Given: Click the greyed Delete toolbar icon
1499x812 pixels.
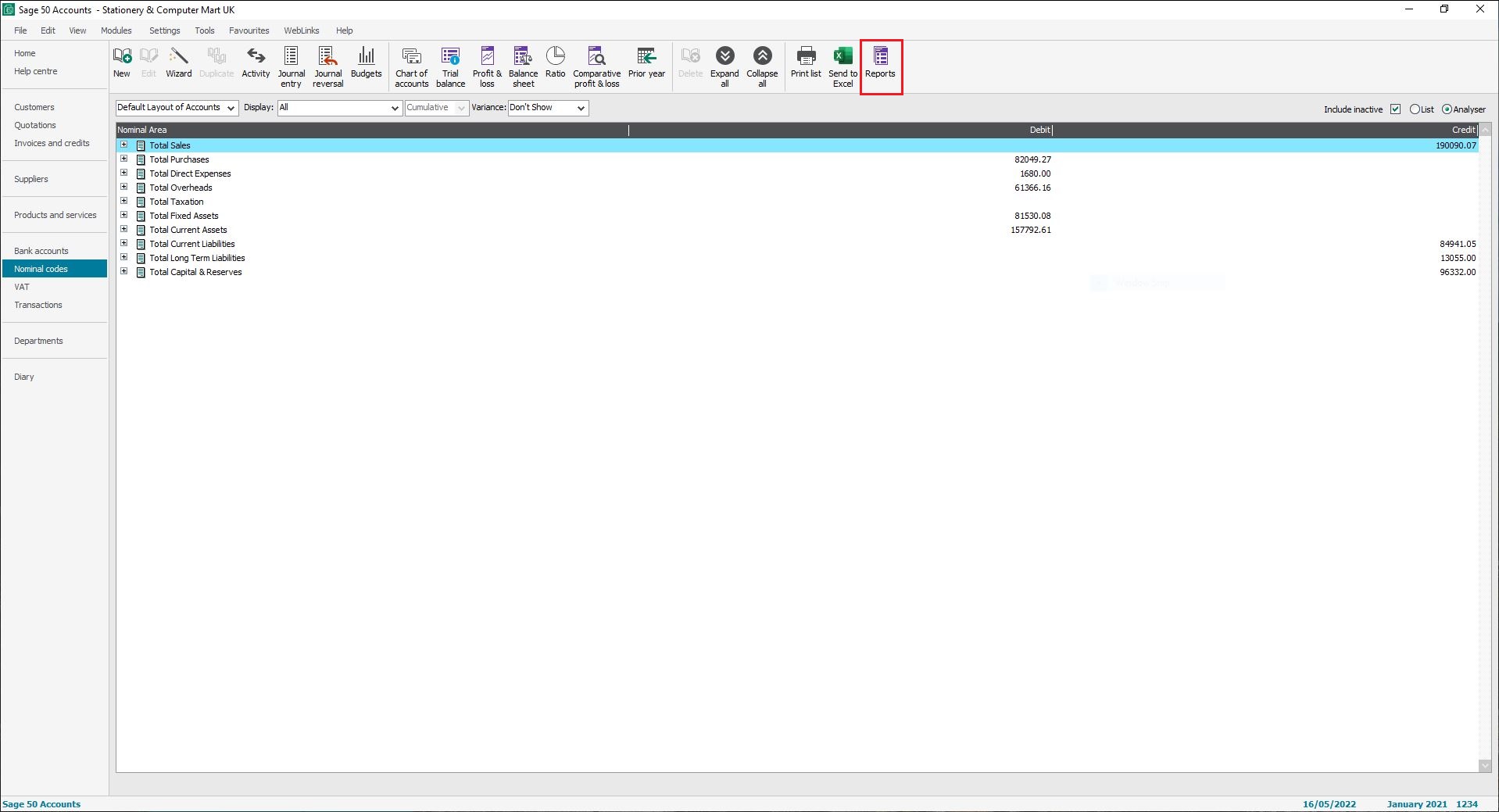Looking at the screenshot, I should tap(690, 63).
